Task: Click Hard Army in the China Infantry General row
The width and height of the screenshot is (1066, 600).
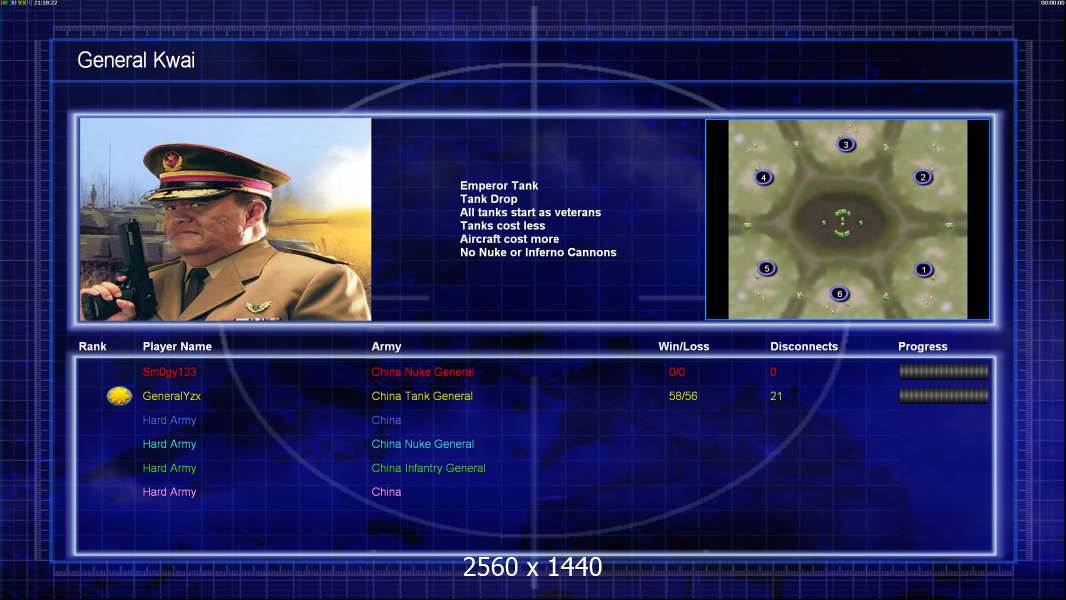Action: tap(169, 468)
